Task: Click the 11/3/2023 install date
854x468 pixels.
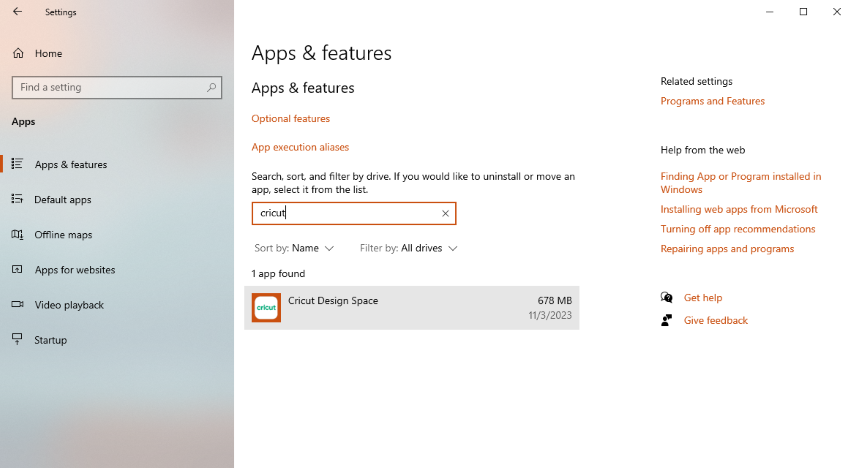Action: coord(550,315)
